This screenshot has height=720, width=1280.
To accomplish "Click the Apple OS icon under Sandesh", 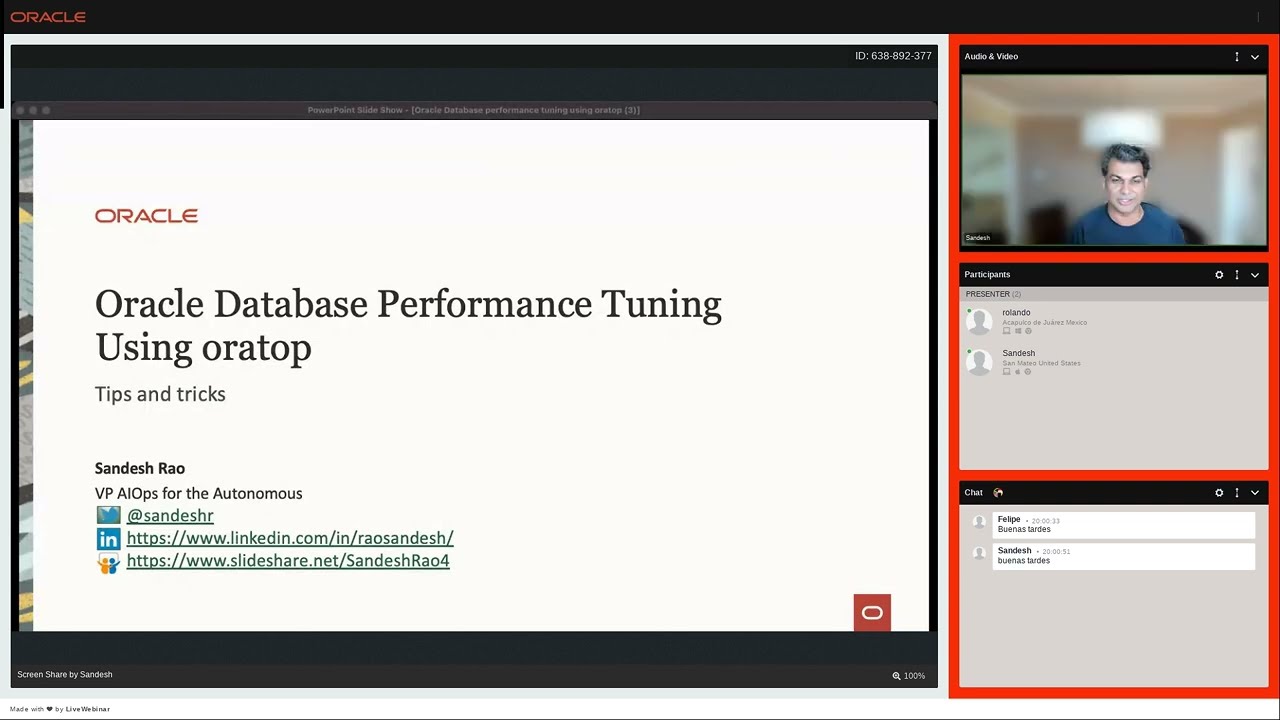I will coord(1018,372).
